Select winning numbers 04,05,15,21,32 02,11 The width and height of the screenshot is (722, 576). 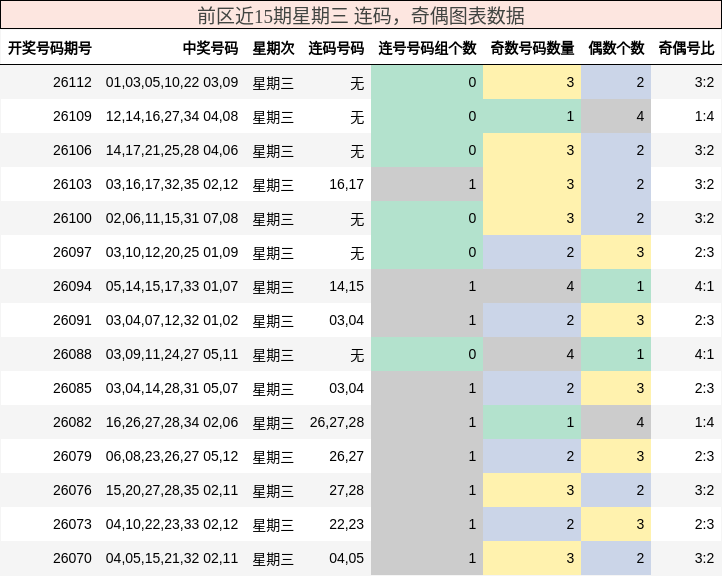pyautogui.click(x=172, y=559)
